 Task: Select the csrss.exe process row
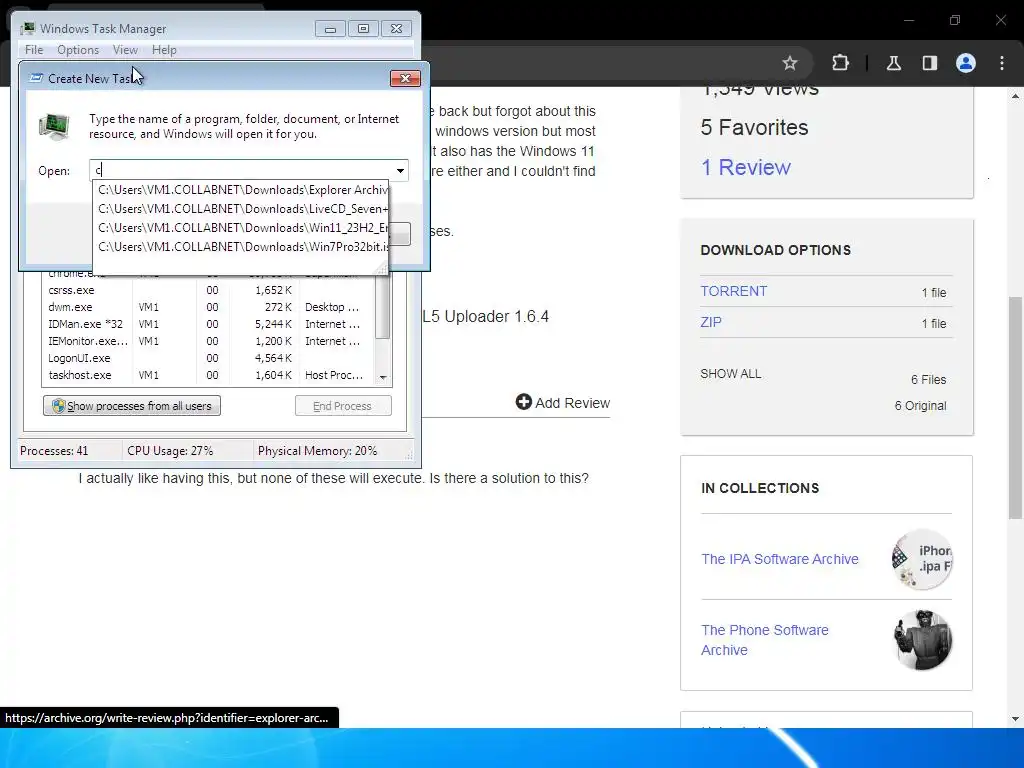click(208, 290)
